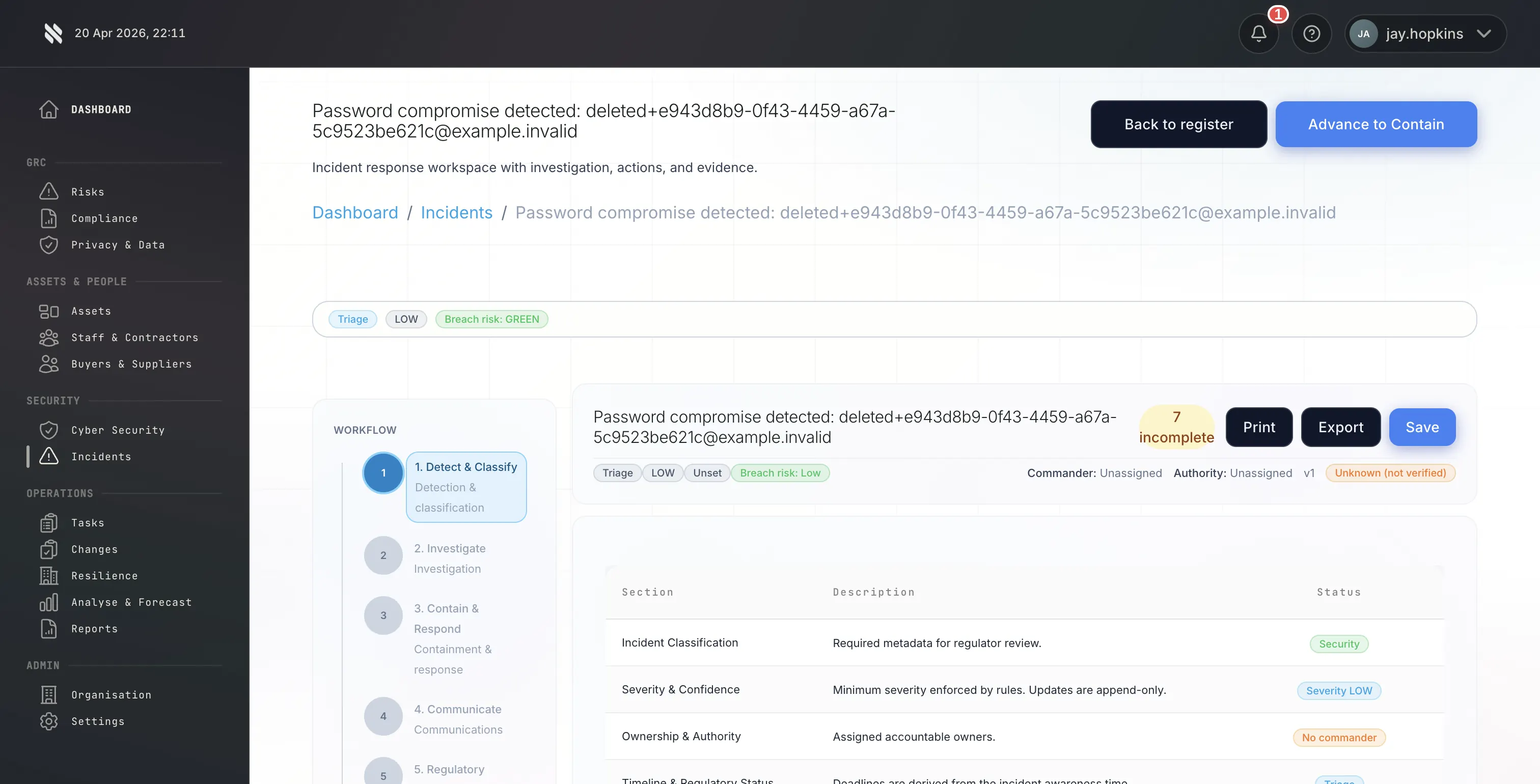Click the help question mark icon
1540x784 pixels.
pos(1311,34)
